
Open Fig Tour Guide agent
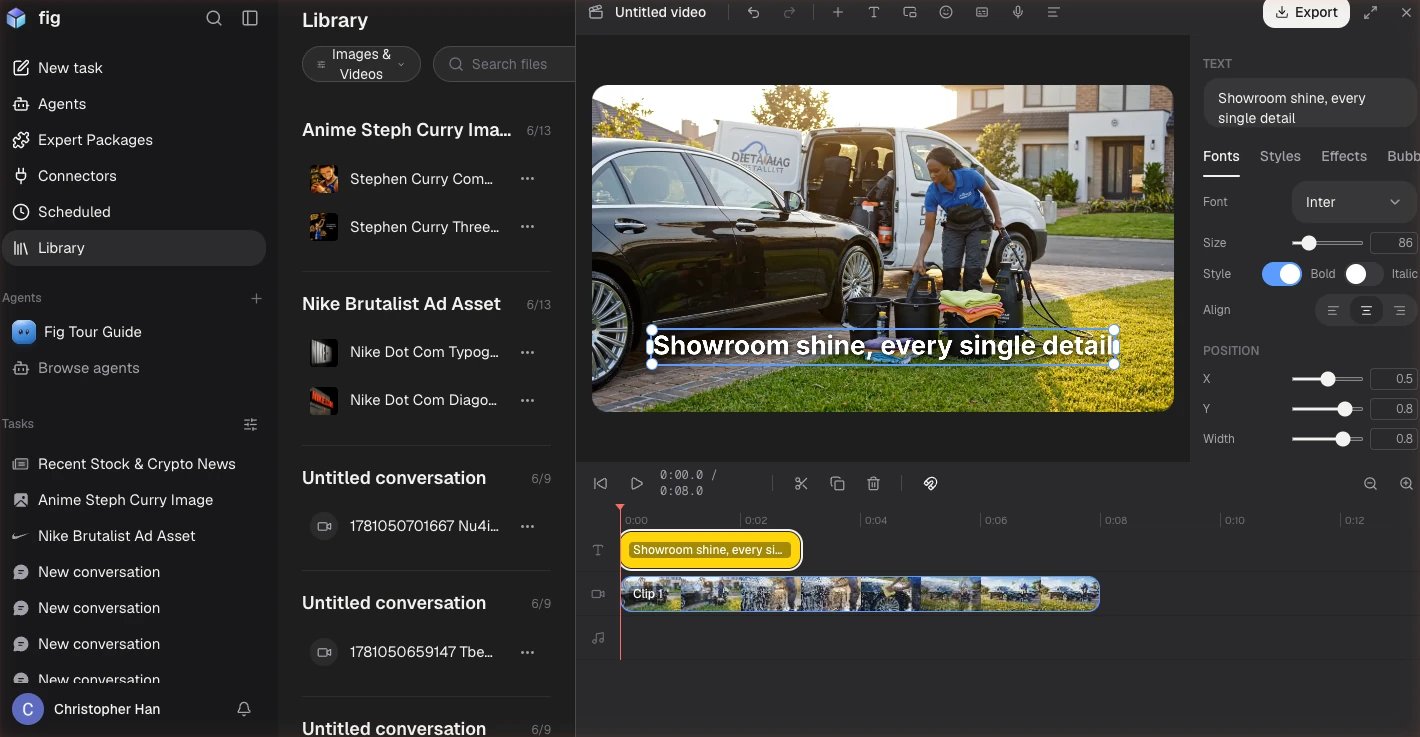pos(134,332)
